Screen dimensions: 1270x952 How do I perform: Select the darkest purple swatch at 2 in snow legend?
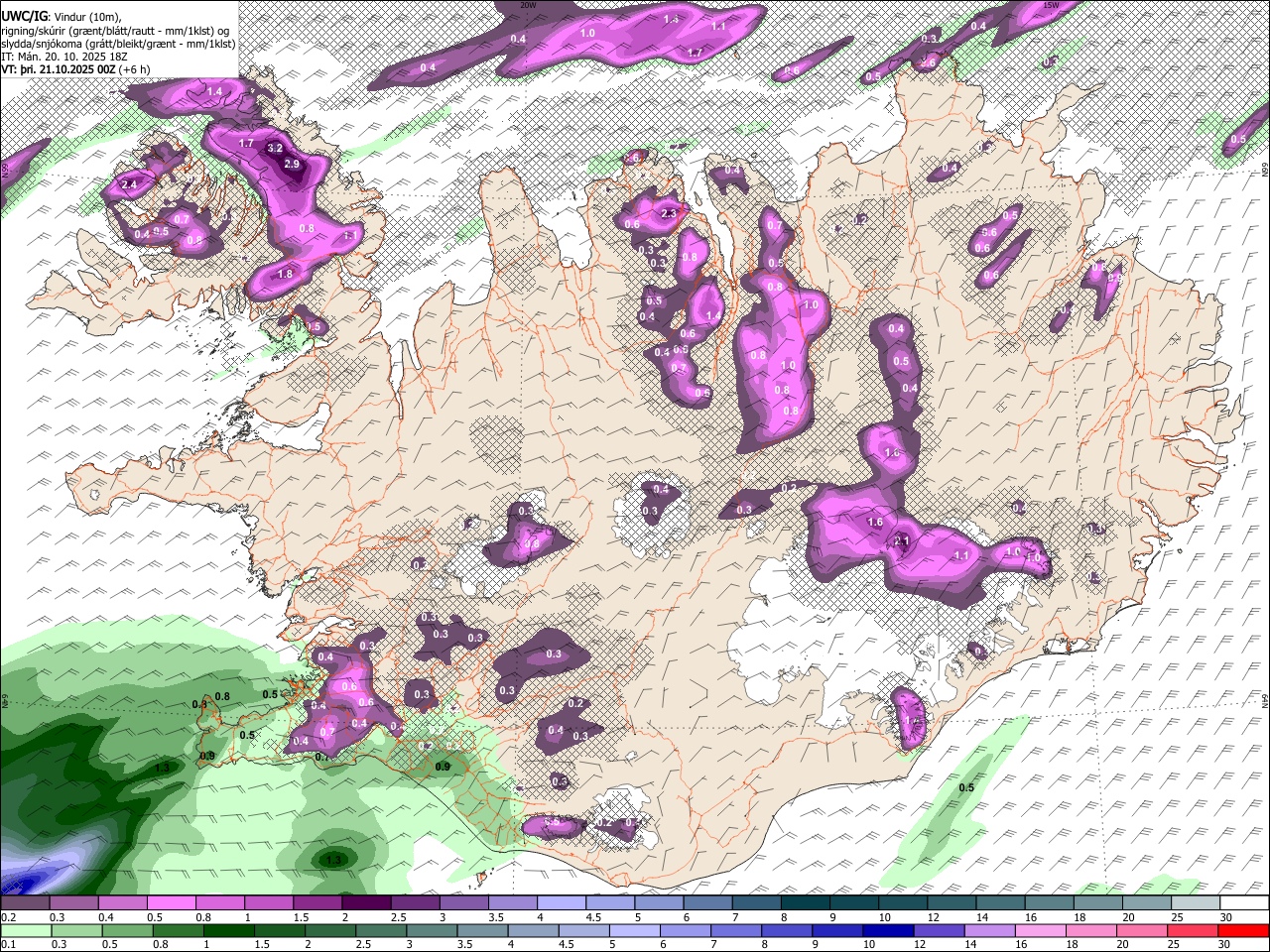pos(366,903)
